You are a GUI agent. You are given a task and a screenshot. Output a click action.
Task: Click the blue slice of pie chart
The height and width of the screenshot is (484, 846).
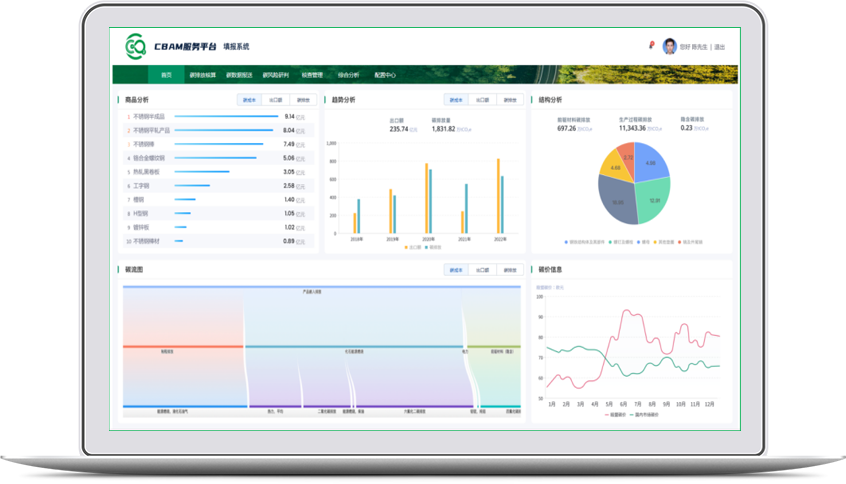click(652, 164)
